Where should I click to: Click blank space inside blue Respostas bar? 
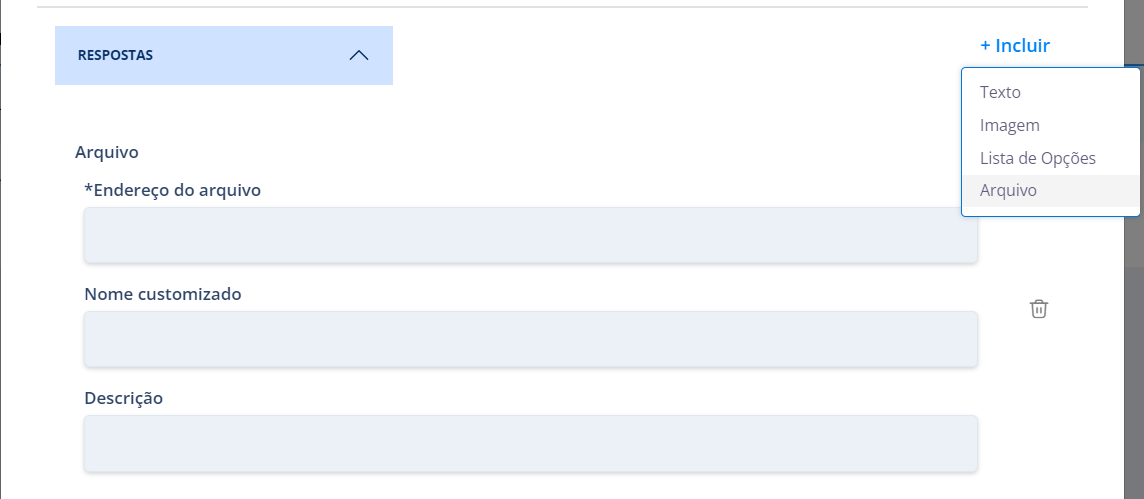tap(248, 55)
